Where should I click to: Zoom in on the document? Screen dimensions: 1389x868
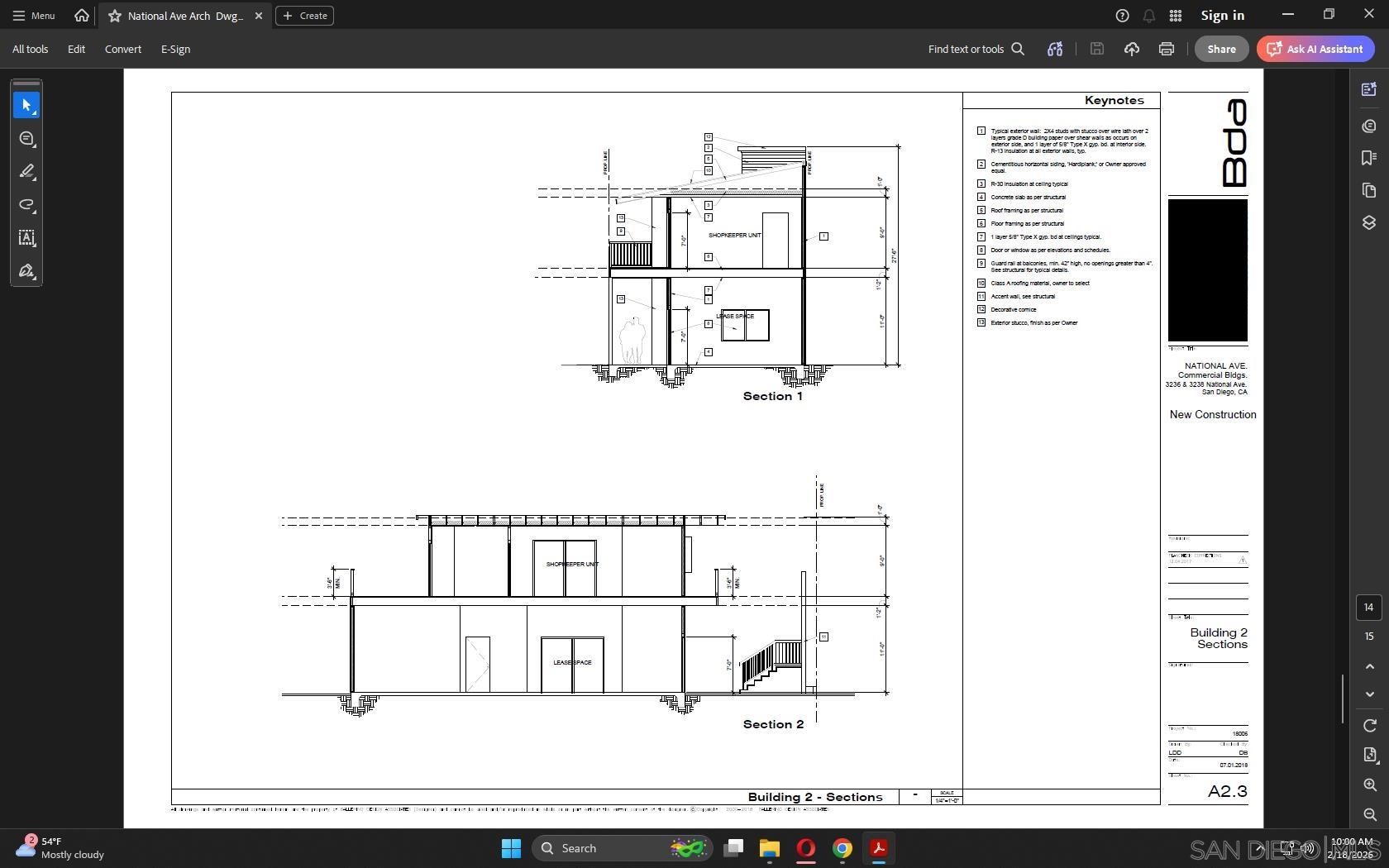click(x=1368, y=786)
